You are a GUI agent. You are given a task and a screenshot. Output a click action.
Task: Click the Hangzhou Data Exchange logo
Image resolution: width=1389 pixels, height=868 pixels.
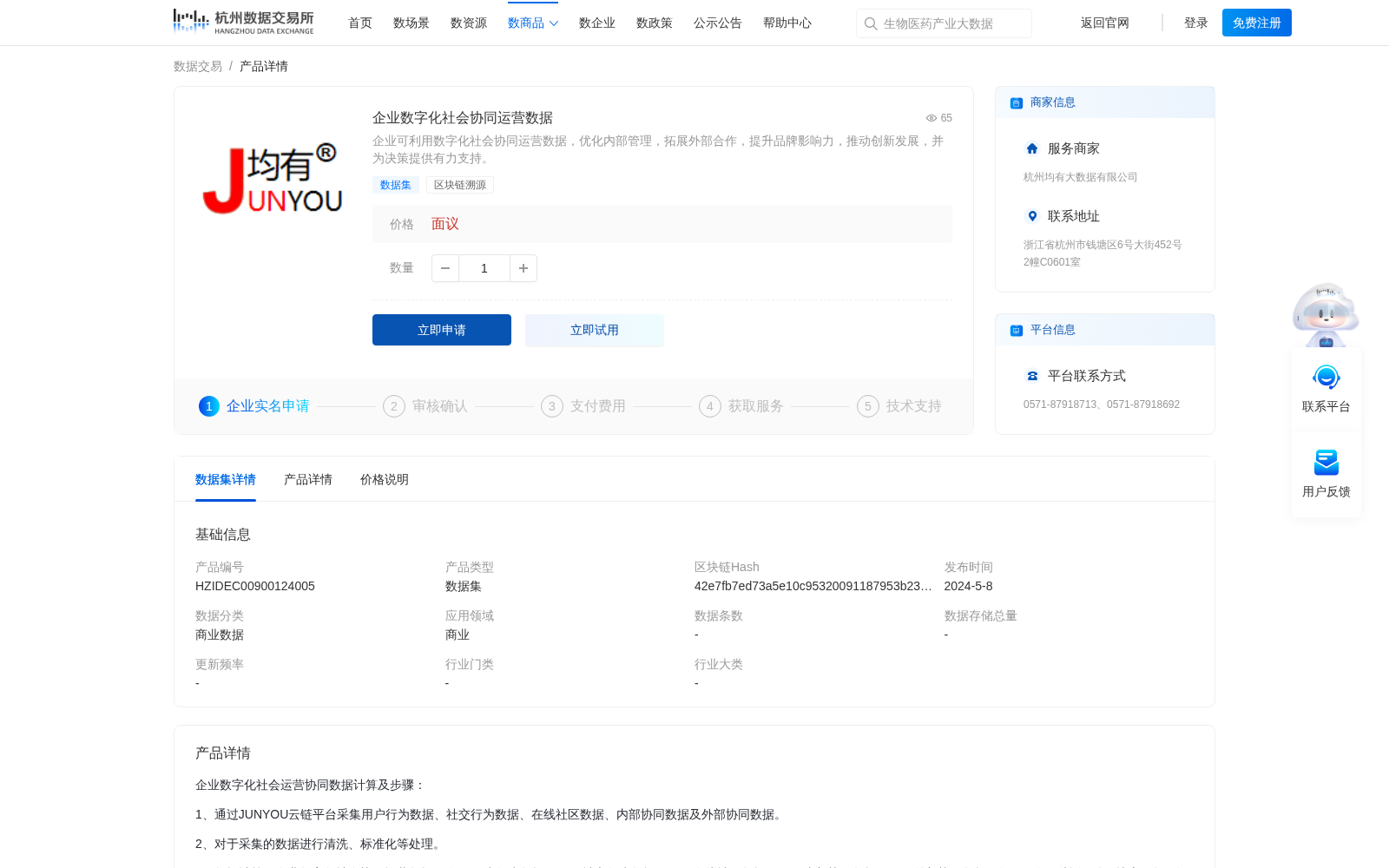point(243,22)
